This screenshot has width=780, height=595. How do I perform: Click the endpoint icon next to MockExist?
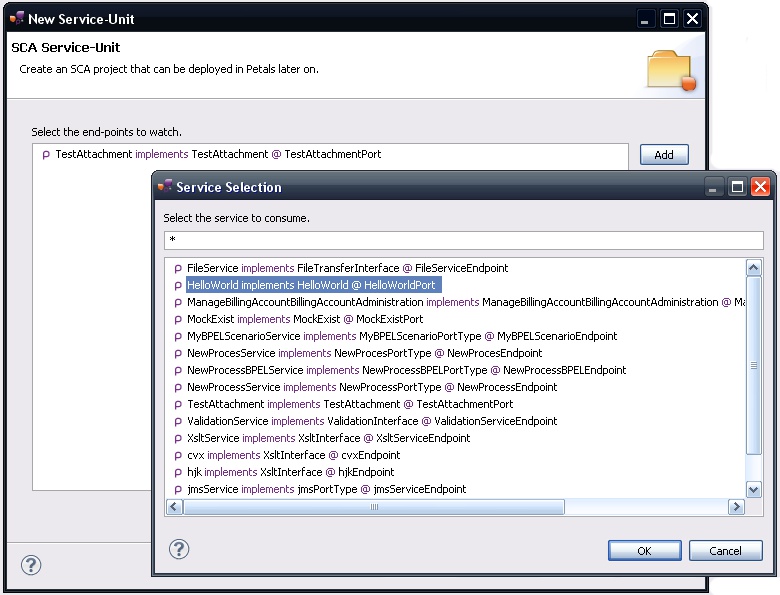click(178, 320)
